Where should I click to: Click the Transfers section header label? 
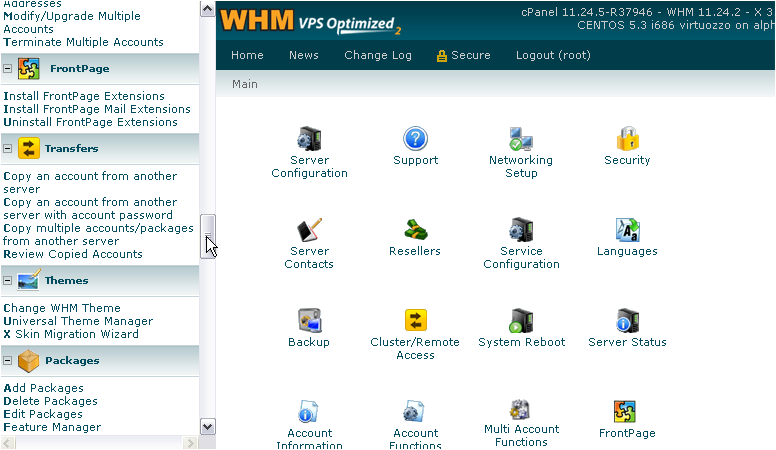pyautogui.click(x=72, y=148)
